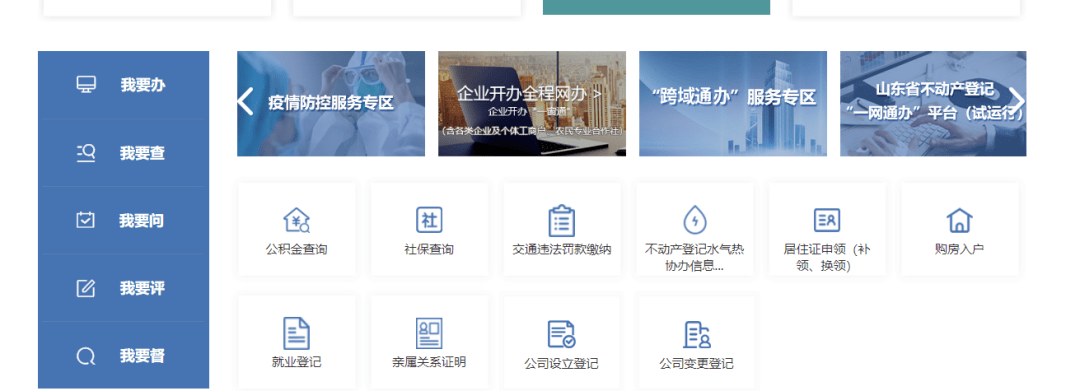Image resolution: width=1080 pixels, height=391 pixels.
Task: Click the magnifier icon beside 我要督
Action: 85,356
